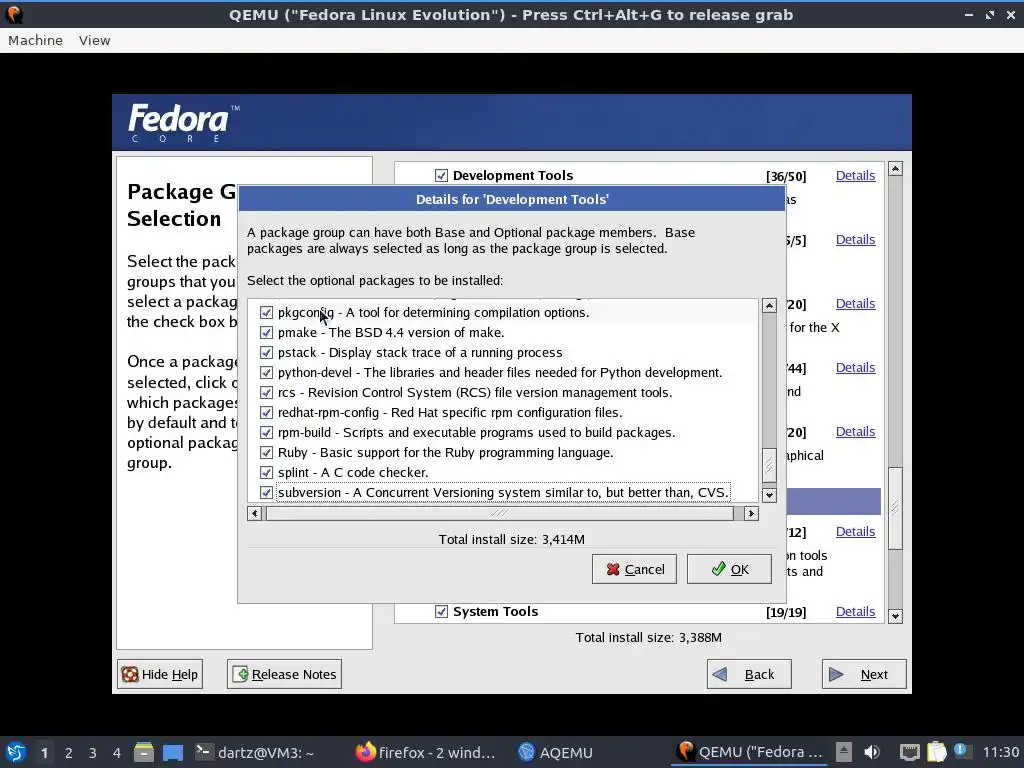This screenshot has height=768, width=1024.
Task: Click Cancel in the details dialog
Action: [634, 569]
